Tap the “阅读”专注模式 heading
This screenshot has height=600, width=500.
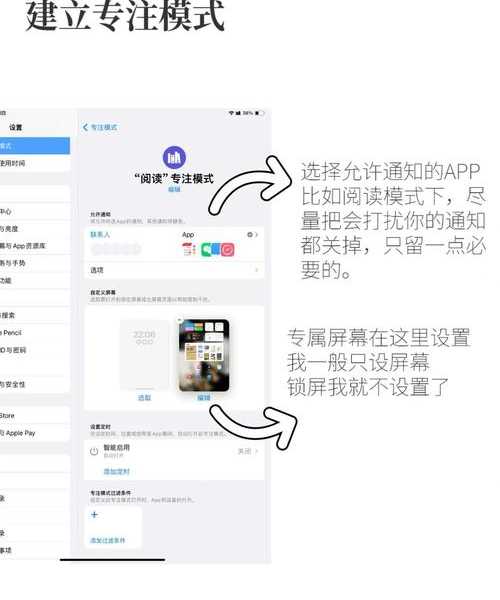pos(174,178)
